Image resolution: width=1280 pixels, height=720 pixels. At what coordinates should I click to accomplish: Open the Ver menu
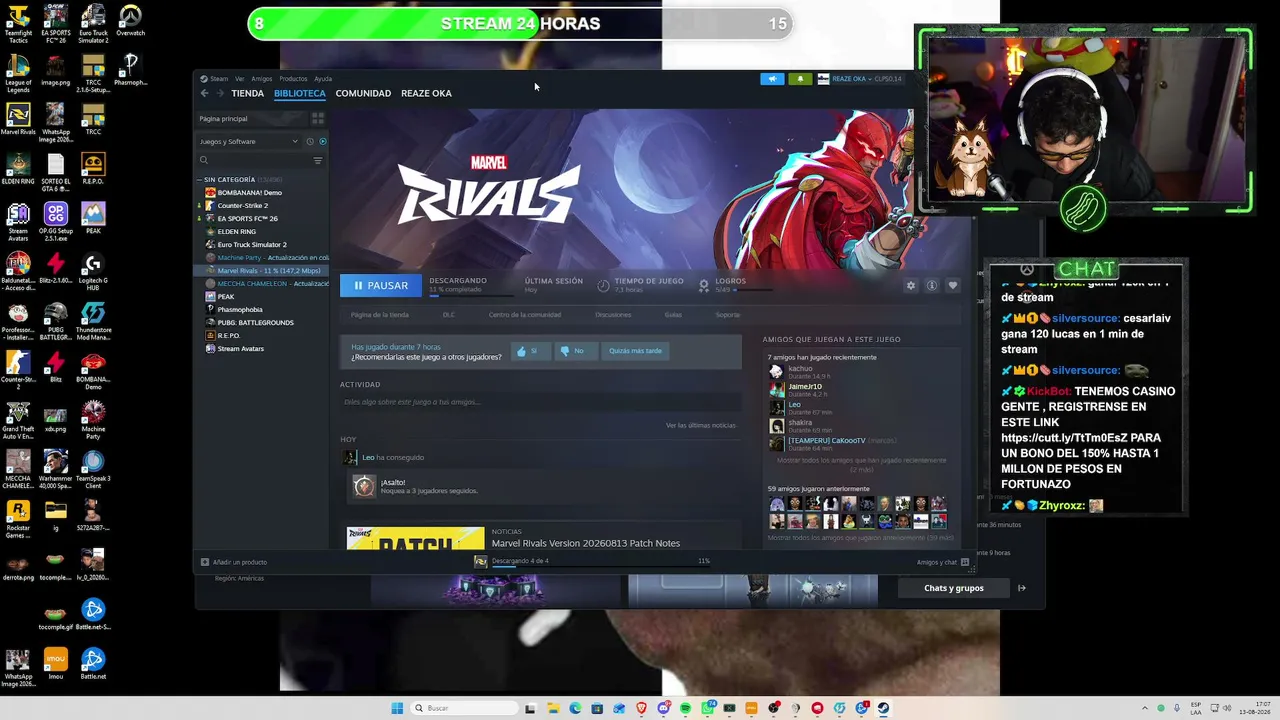(x=239, y=79)
